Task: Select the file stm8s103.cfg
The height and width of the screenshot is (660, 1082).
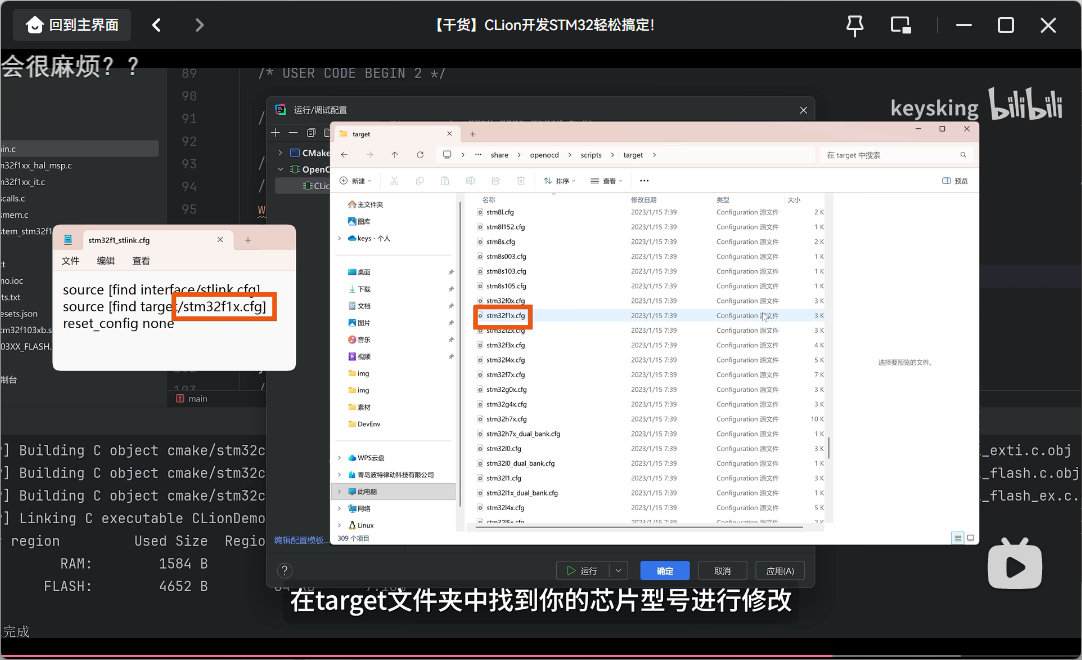Action: [x=506, y=271]
